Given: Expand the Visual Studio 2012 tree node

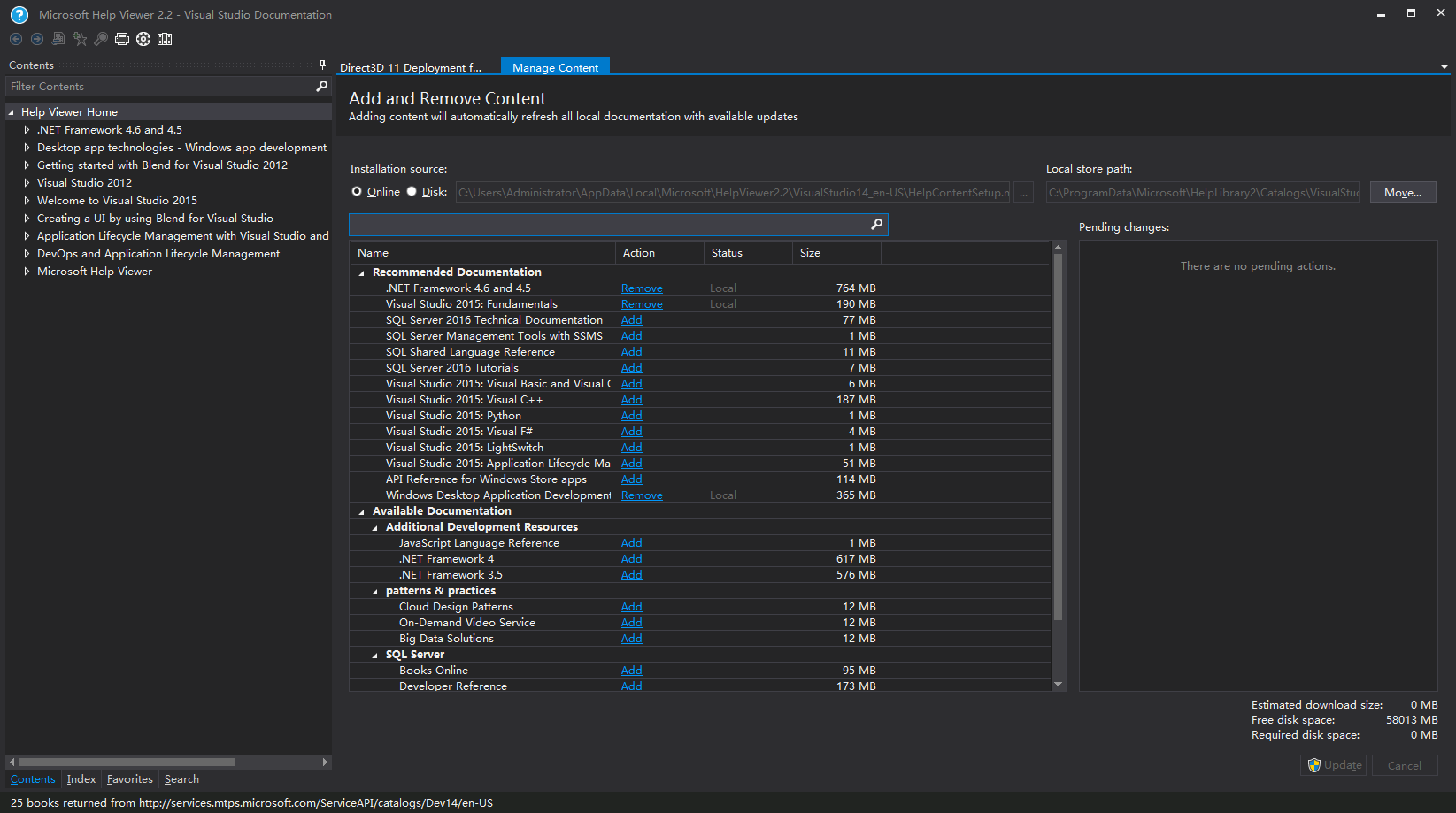Looking at the screenshot, I should pyautogui.click(x=27, y=183).
